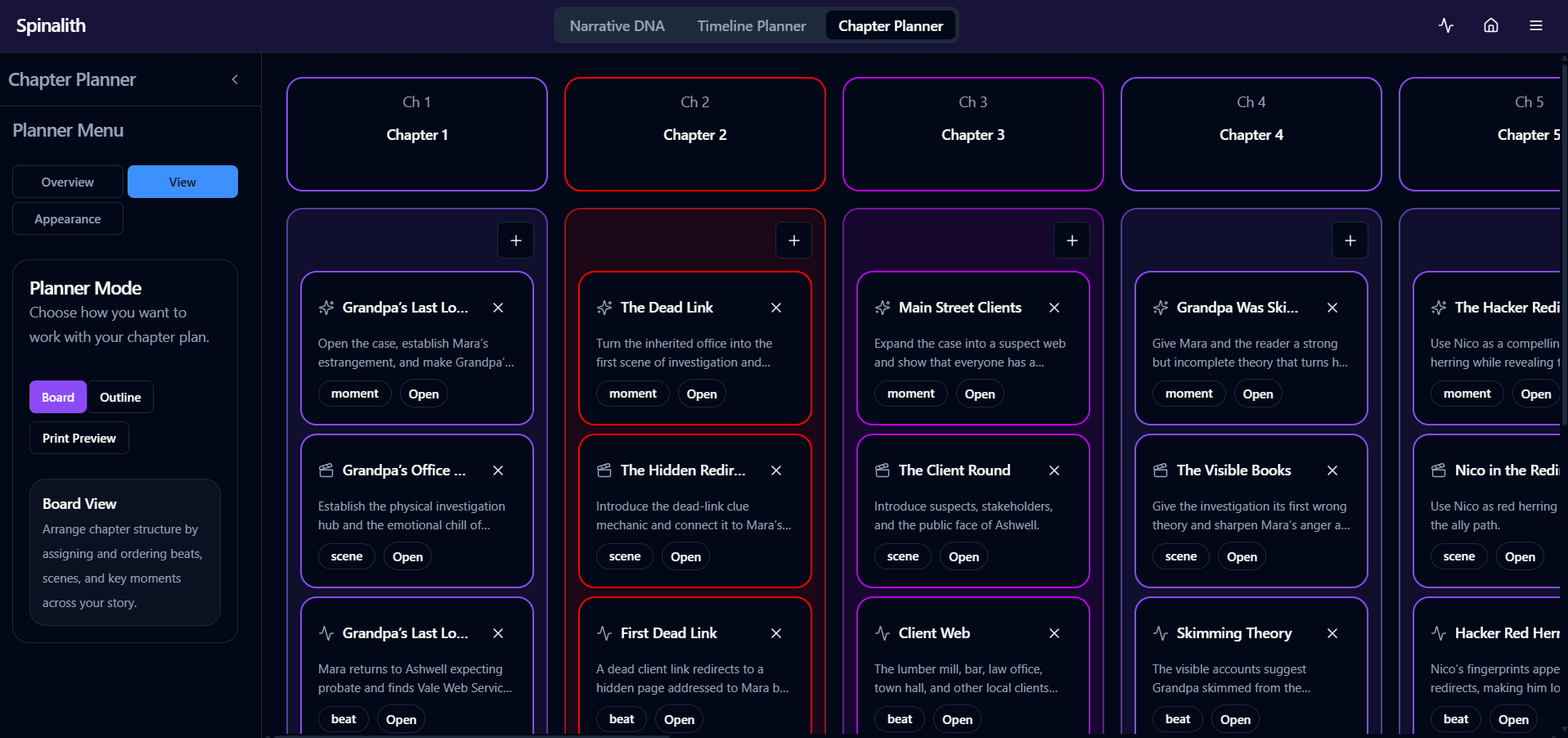
Task: Go to home via house icon
Action: (1491, 25)
